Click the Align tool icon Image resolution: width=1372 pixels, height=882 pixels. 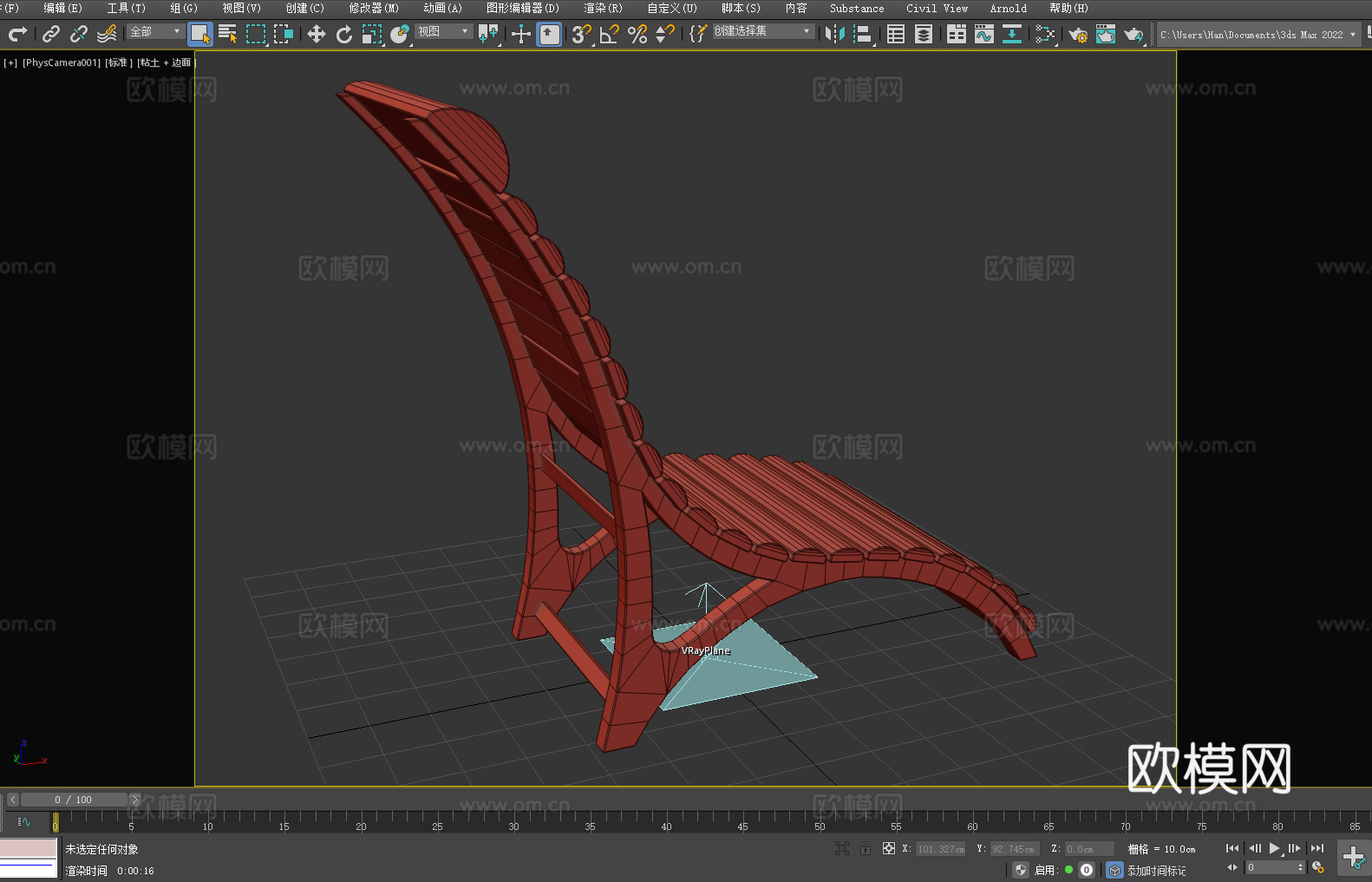coord(864,35)
